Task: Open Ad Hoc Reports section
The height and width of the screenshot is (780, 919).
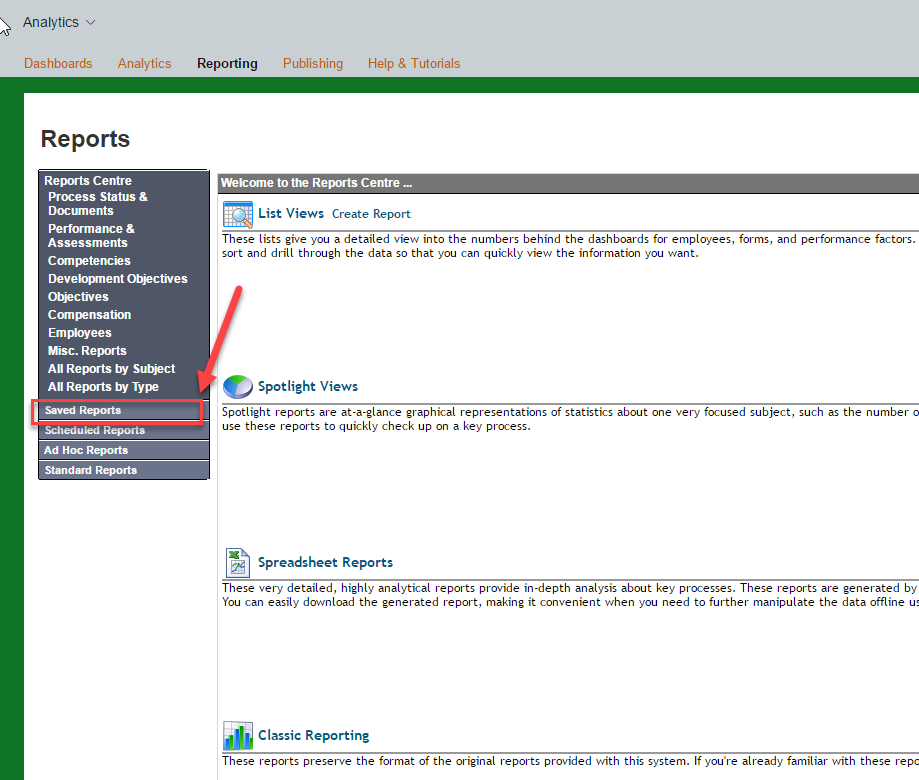Action: [x=124, y=450]
